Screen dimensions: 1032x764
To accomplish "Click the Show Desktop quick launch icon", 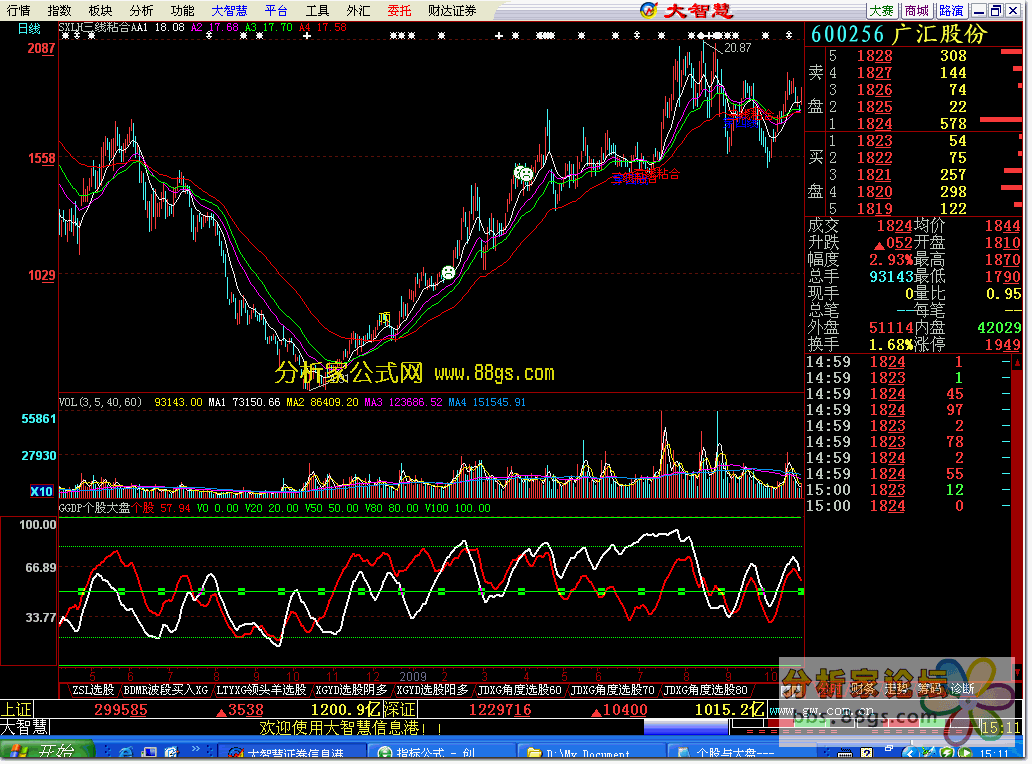I will 149,751.
